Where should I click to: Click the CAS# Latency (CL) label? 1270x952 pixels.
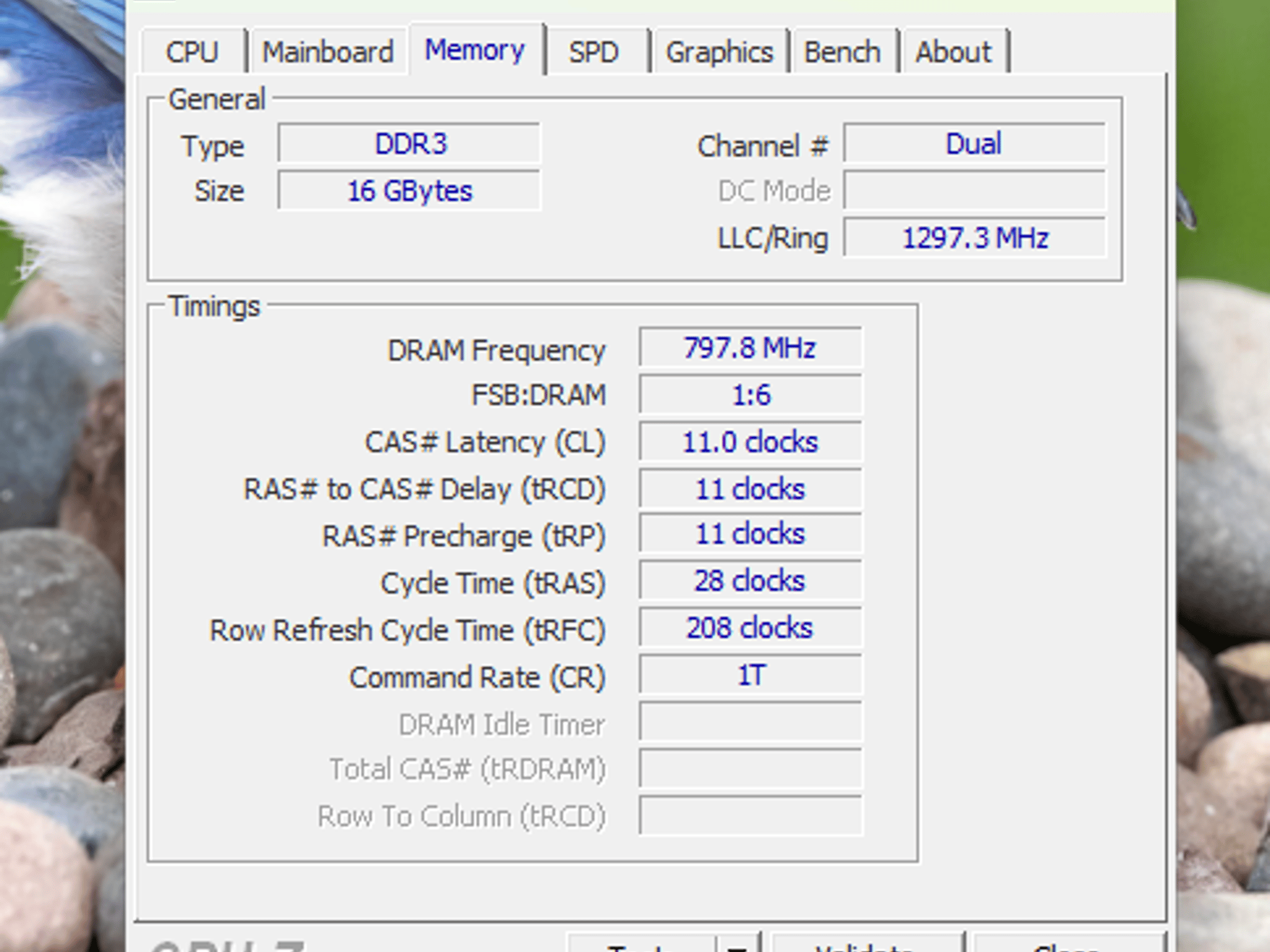click(x=485, y=443)
